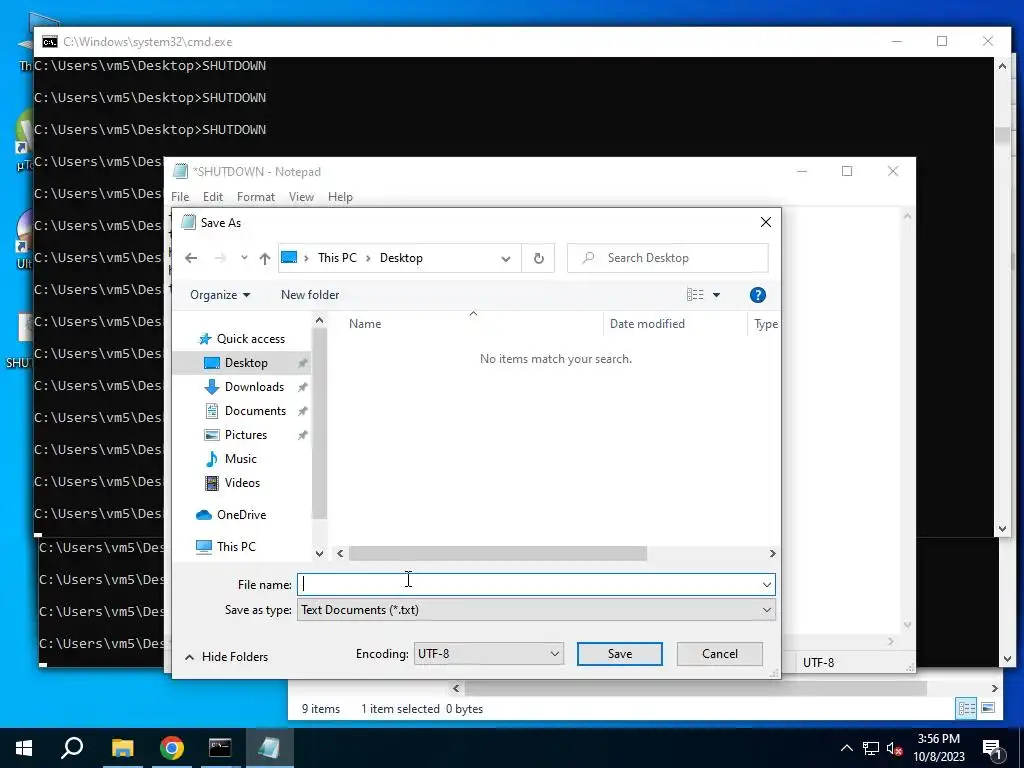
Task: Go back using the Save As back arrow
Action: coord(191,258)
